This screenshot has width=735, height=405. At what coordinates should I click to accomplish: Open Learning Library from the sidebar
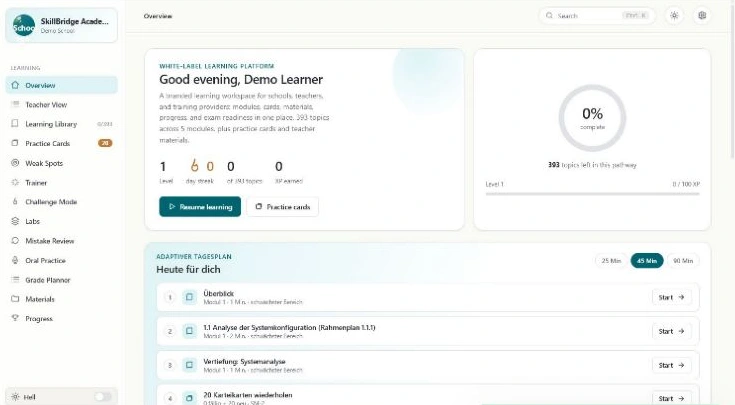tap(61, 124)
